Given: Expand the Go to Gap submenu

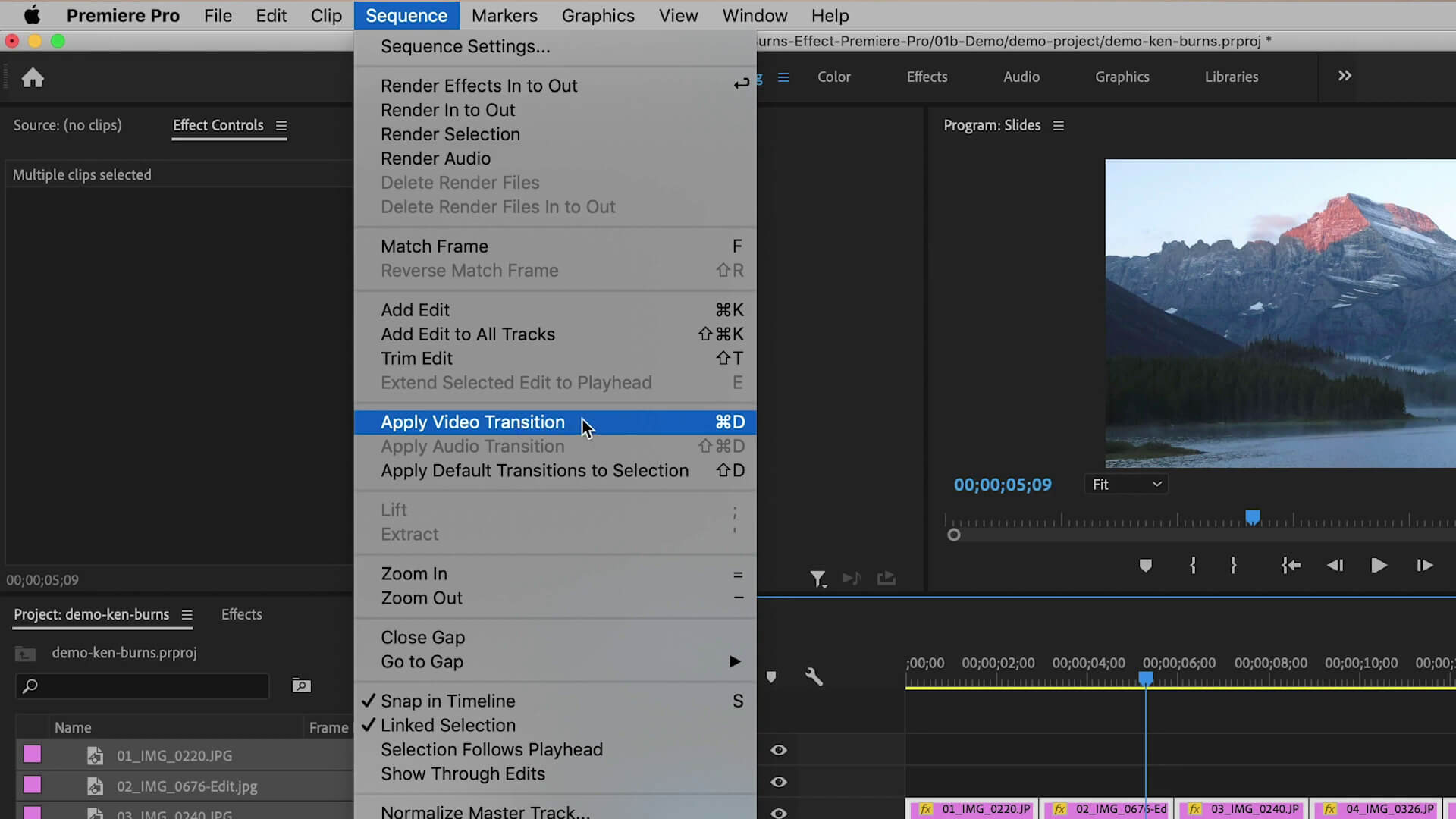Looking at the screenshot, I should [x=555, y=662].
